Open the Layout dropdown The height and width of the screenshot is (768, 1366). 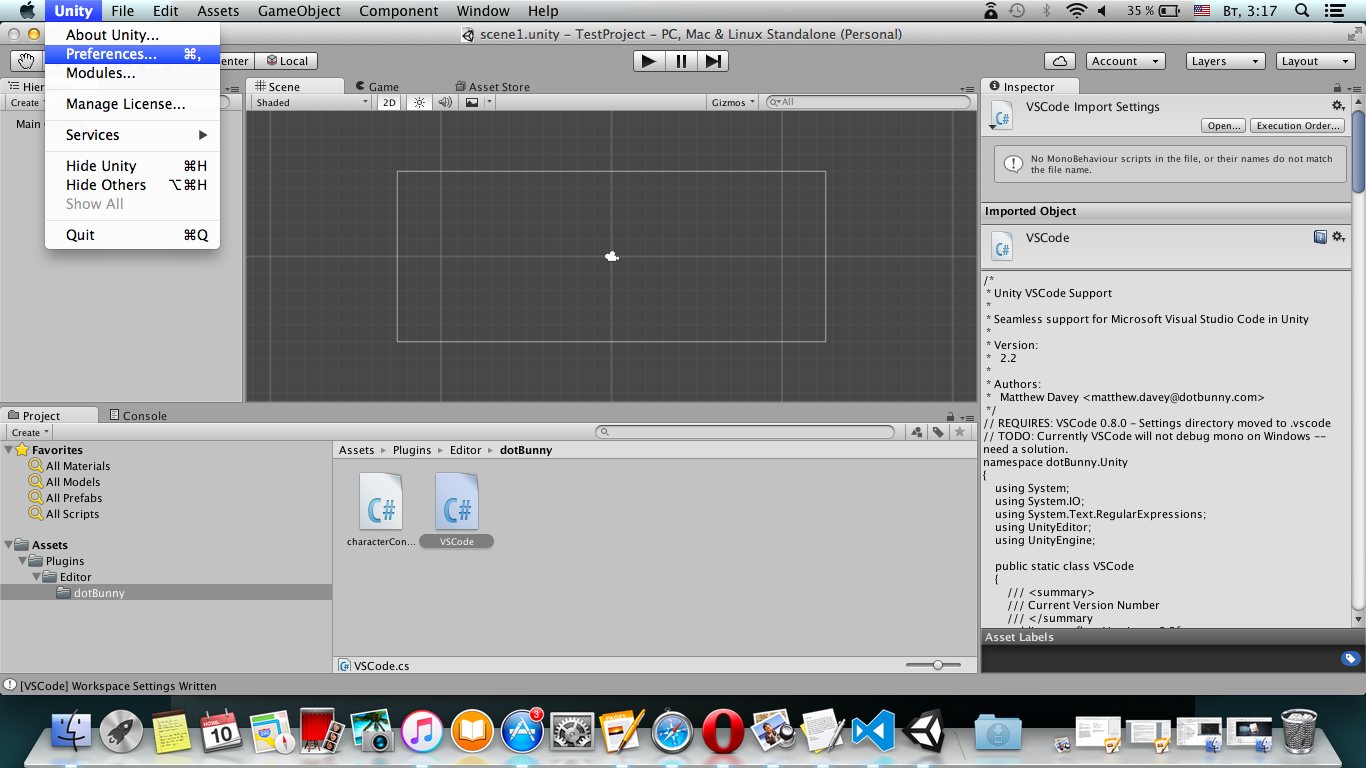pyautogui.click(x=1315, y=61)
